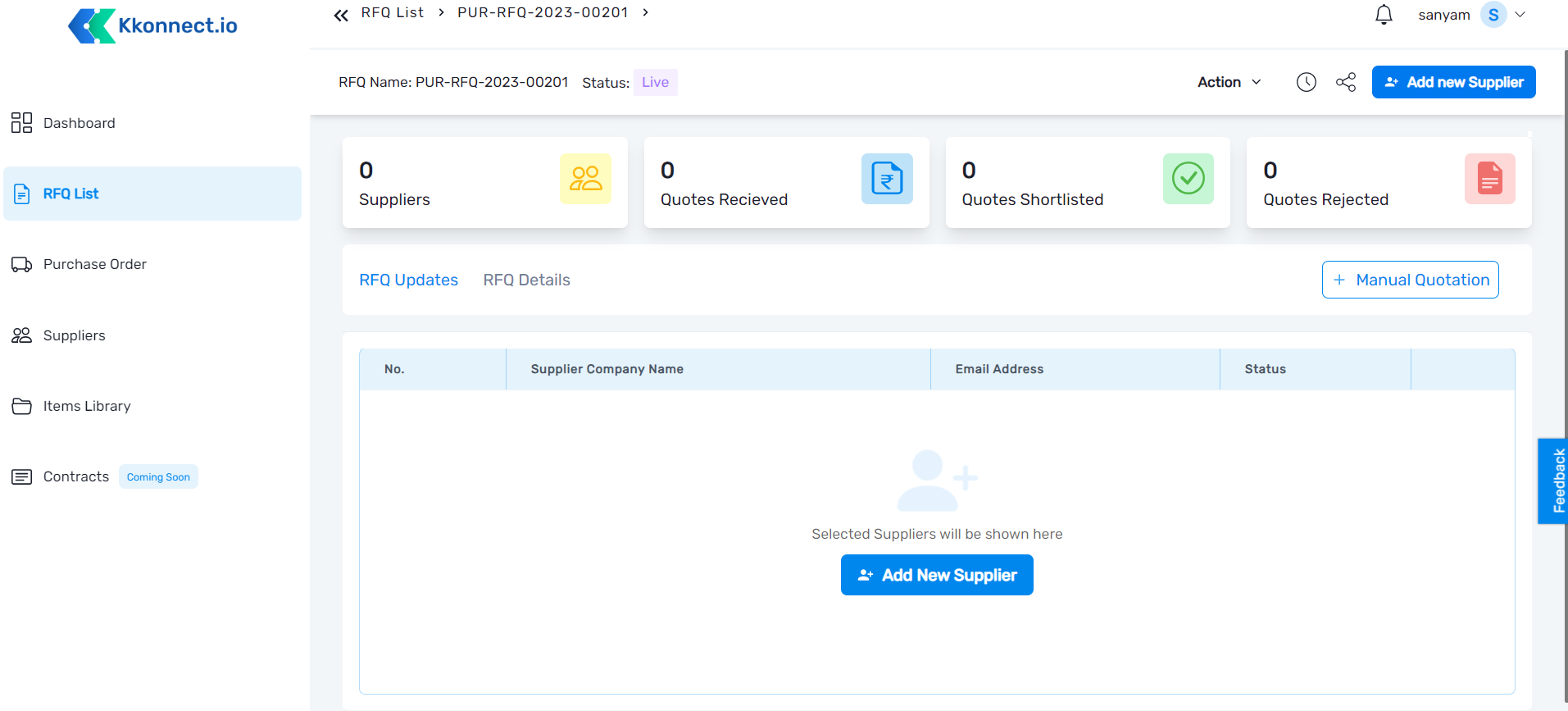This screenshot has width=1568, height=711.
Task: Select the RFQ Updates tab
Action: [x=408, y=280]
